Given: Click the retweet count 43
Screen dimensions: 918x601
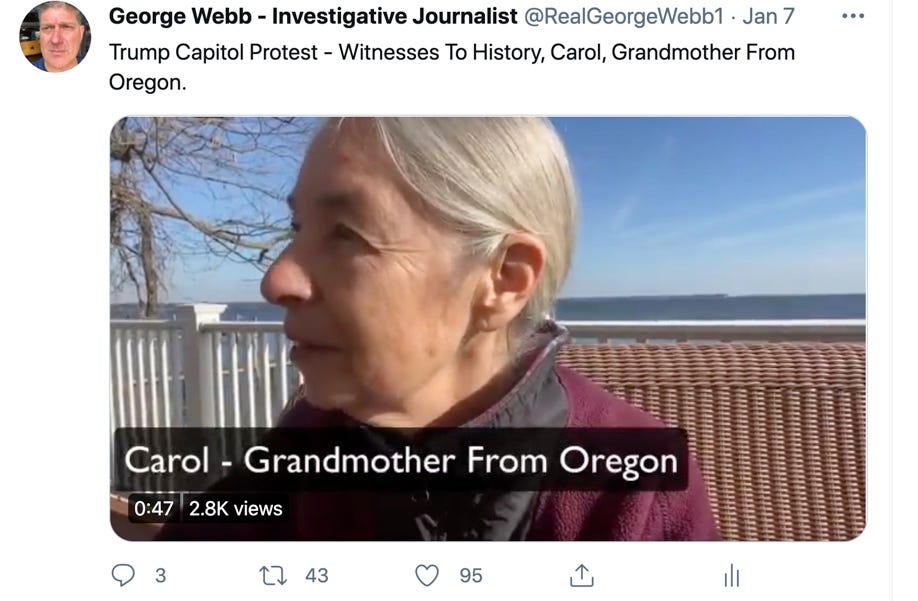Looking at the screenshot, I should pyautogui.click(x=317, y=576).
